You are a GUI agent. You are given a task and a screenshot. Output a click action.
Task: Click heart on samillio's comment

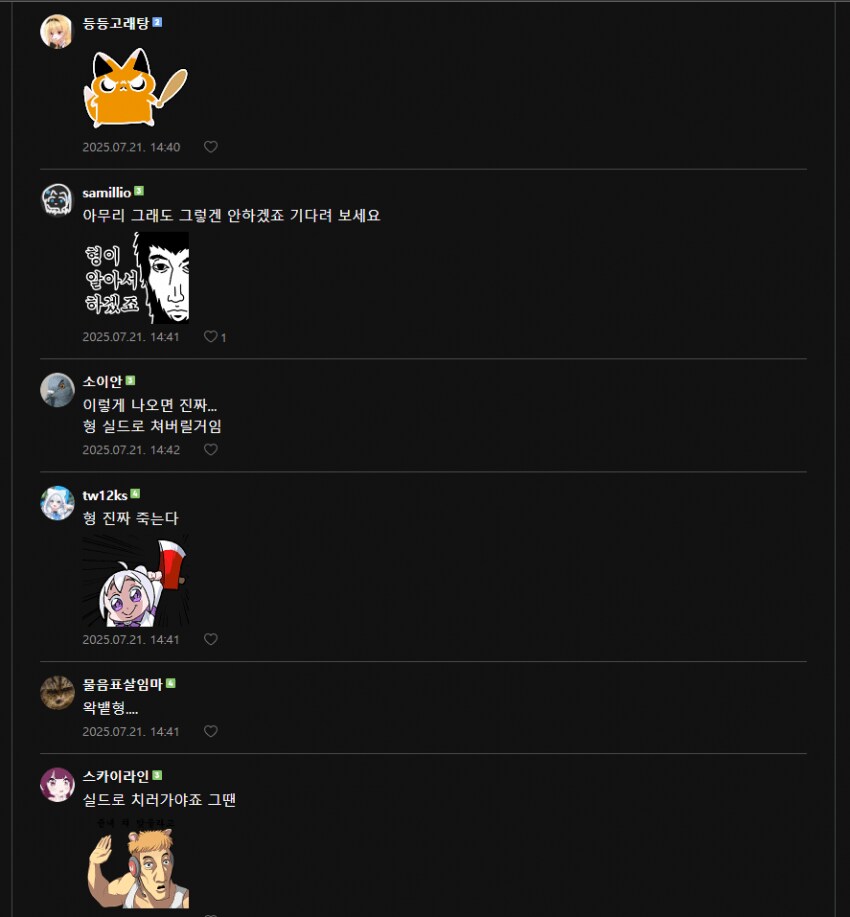211,336
